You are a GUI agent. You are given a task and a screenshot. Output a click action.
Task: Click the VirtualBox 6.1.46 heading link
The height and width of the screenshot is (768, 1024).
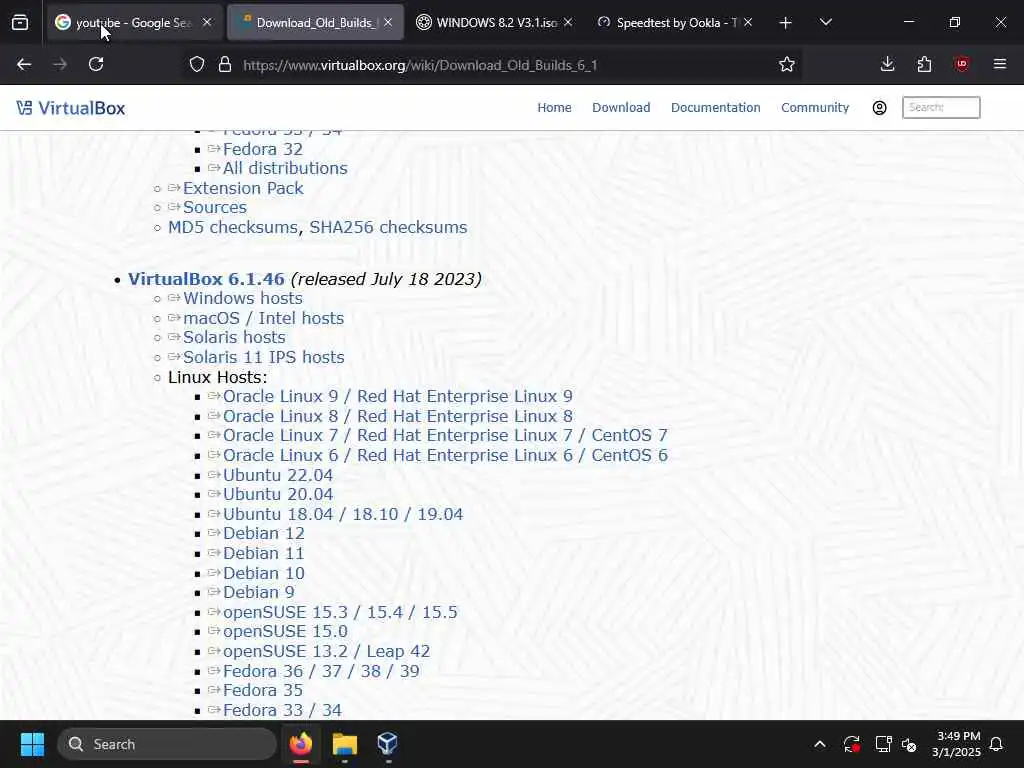point(206,279)
